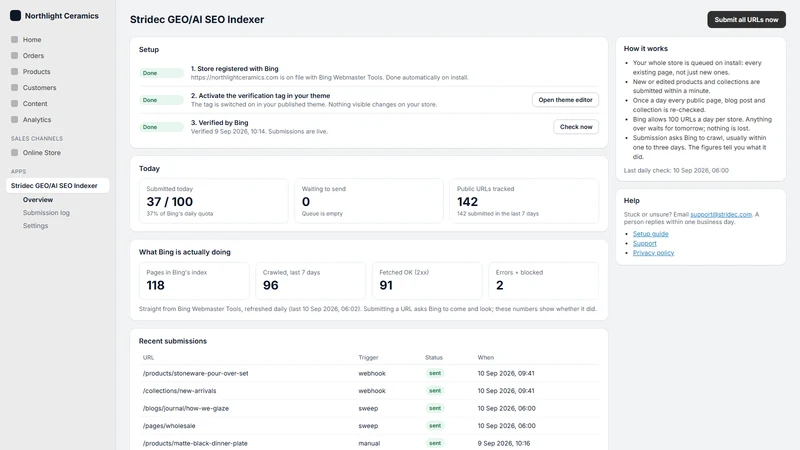The height and width of the screenshot is (450, 800).
Task: Click the Submitted today 37 / 100 card
Action: 213,201
